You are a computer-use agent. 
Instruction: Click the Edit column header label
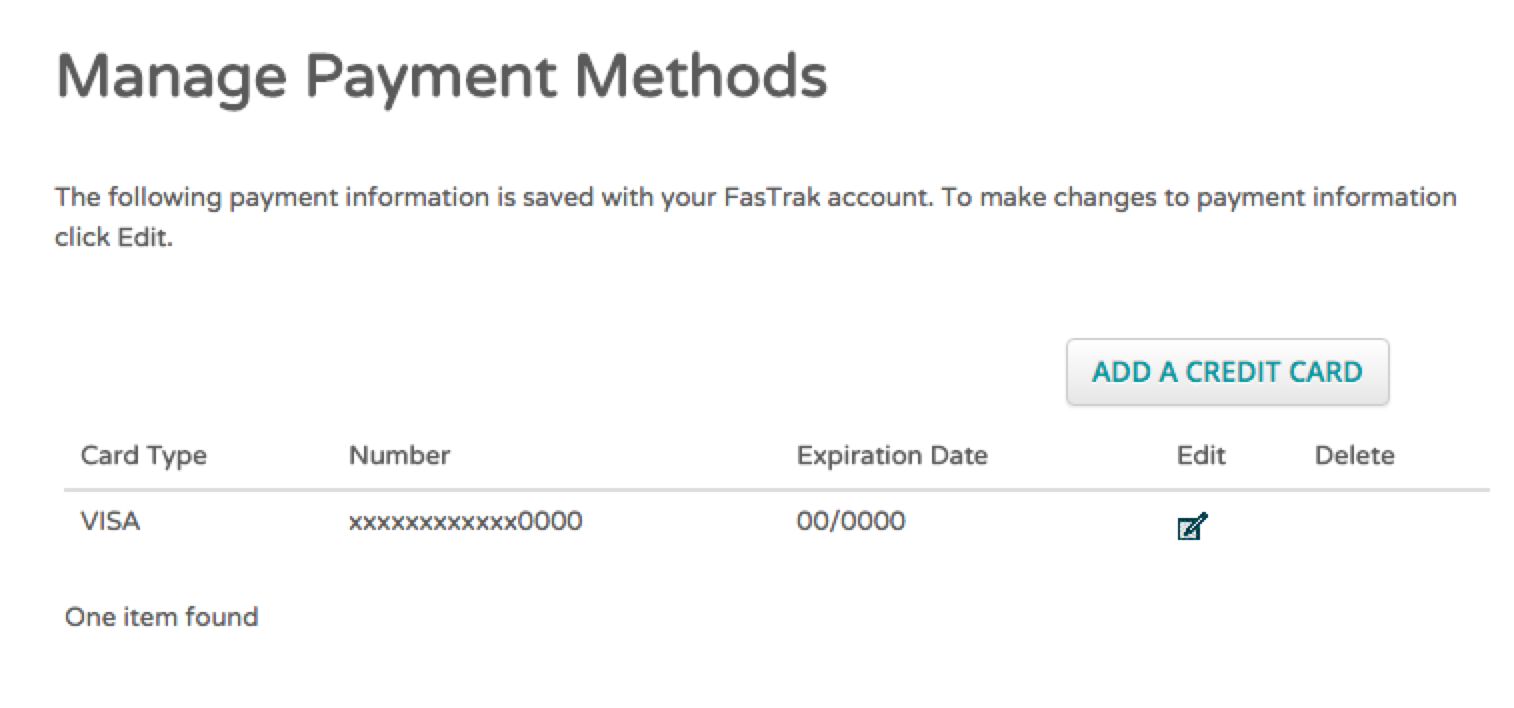[1201, 456]
